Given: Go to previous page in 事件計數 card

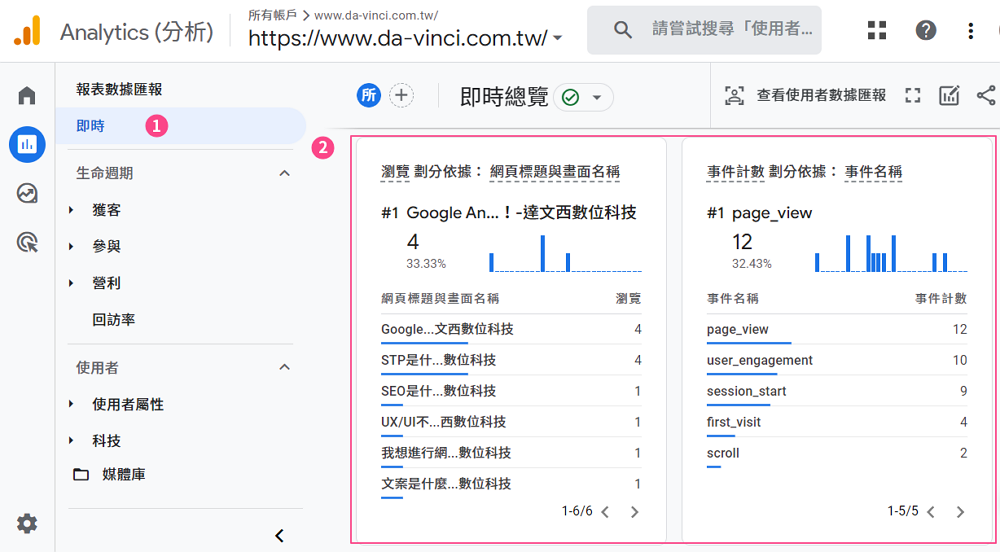Looking at the screenshot, I should click(931, 512).
